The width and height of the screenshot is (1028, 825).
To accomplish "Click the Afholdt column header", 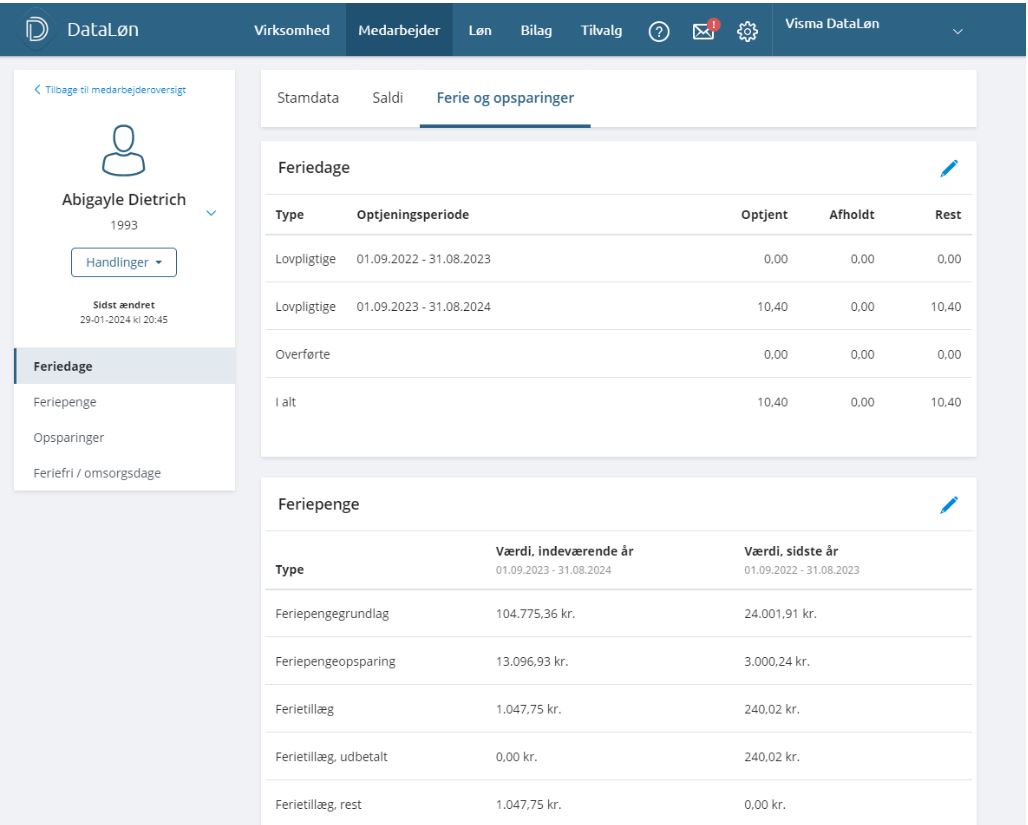I will [x=852, y=214].
